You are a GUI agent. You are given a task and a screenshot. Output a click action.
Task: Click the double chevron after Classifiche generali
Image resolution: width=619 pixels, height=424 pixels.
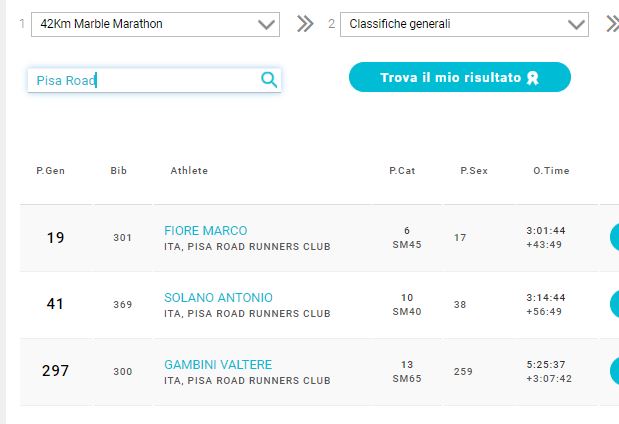613,24
